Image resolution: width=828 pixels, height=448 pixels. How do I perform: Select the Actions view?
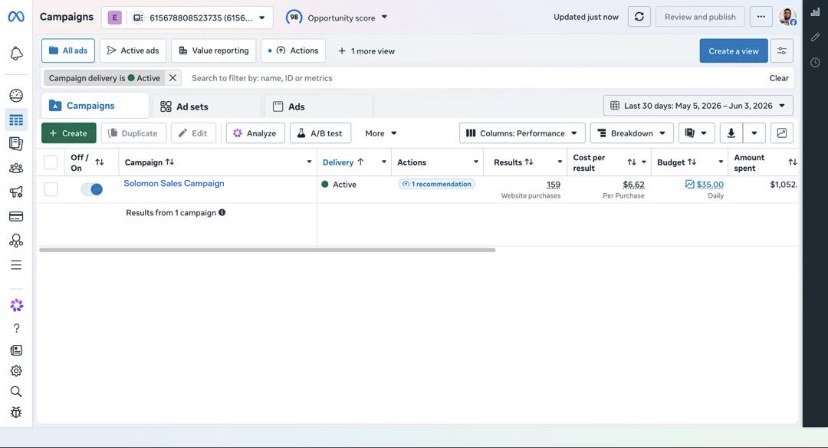293,51
